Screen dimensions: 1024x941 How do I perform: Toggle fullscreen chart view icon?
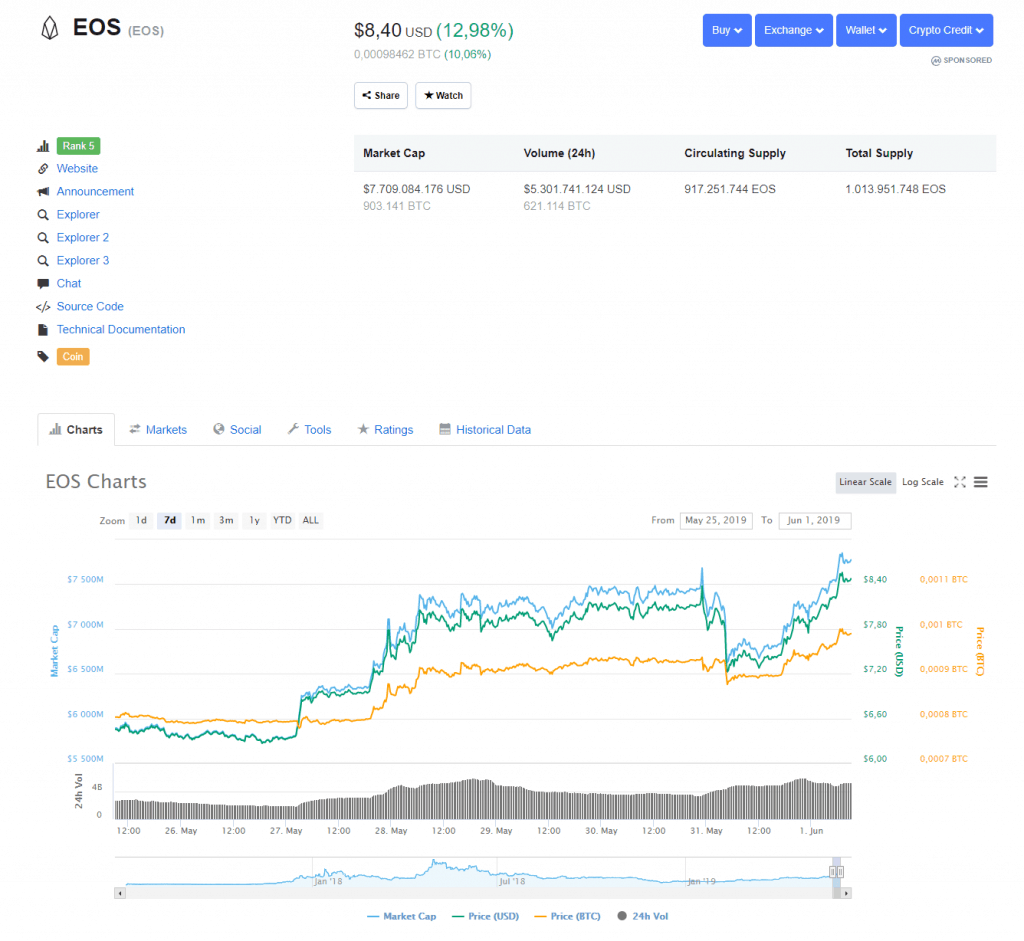[959, 482]
